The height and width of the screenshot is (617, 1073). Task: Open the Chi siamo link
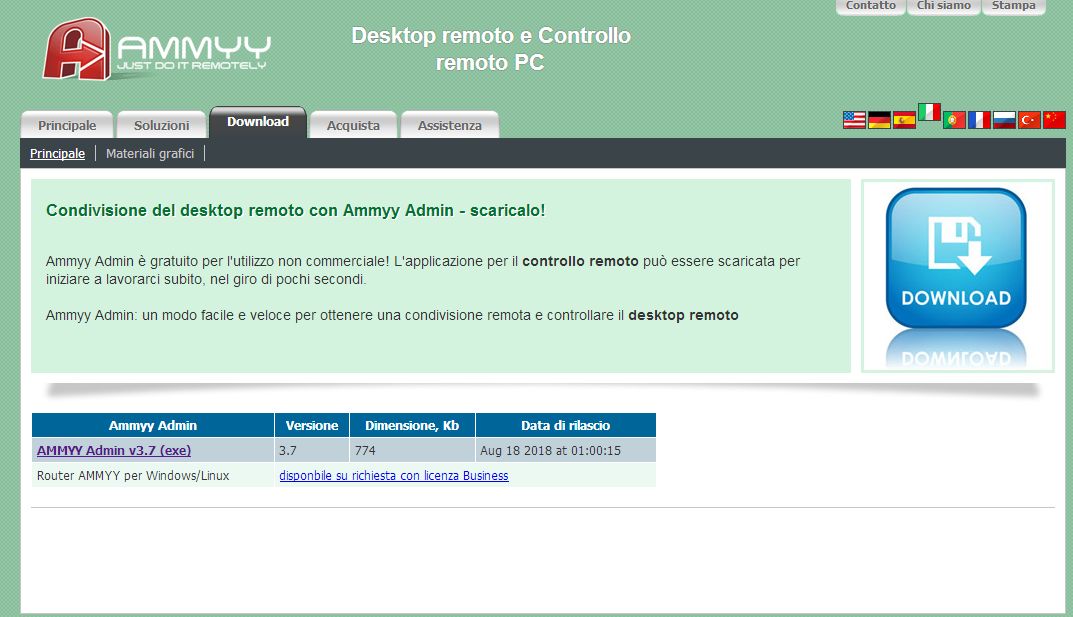944,5
